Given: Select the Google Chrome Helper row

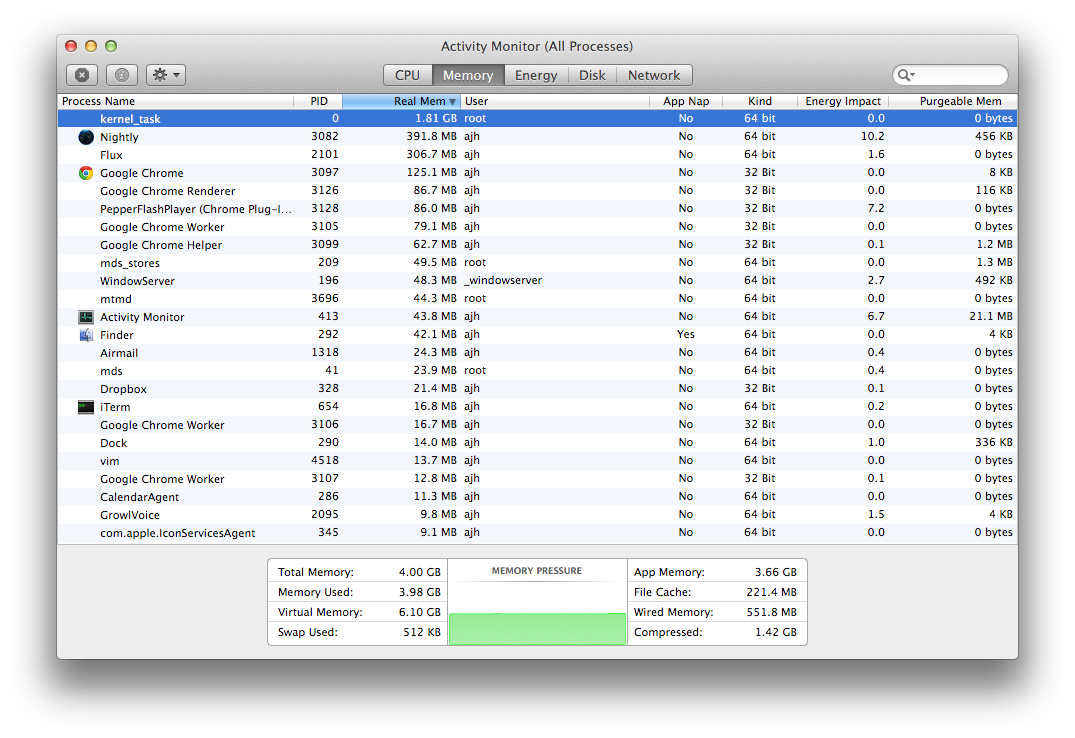Looking at the screenshot, I should coord(538,244).
